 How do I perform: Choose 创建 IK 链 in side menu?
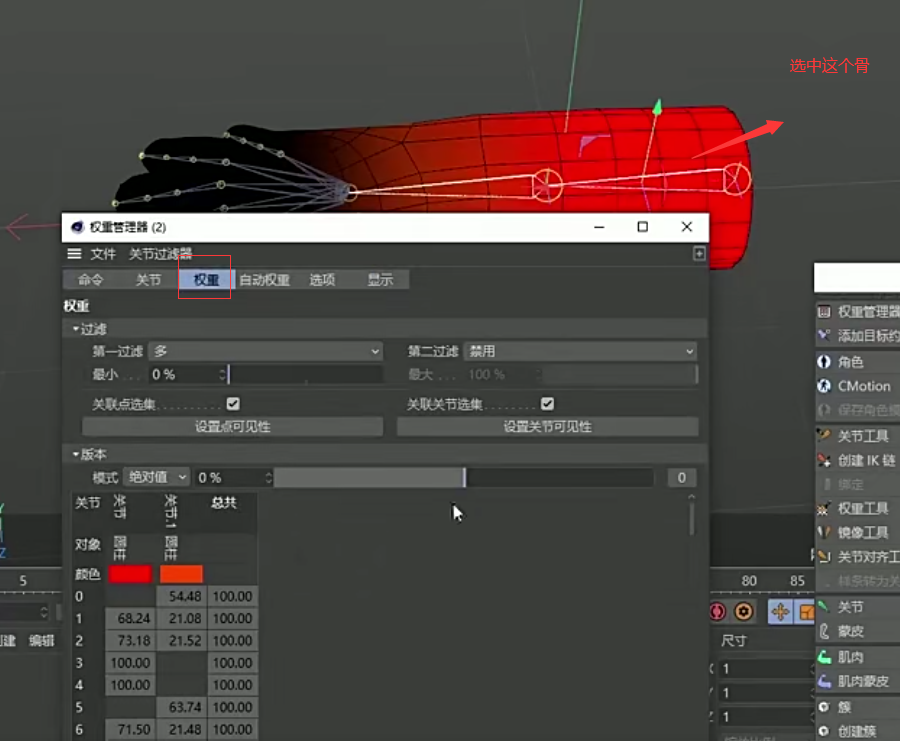(858, 460)
